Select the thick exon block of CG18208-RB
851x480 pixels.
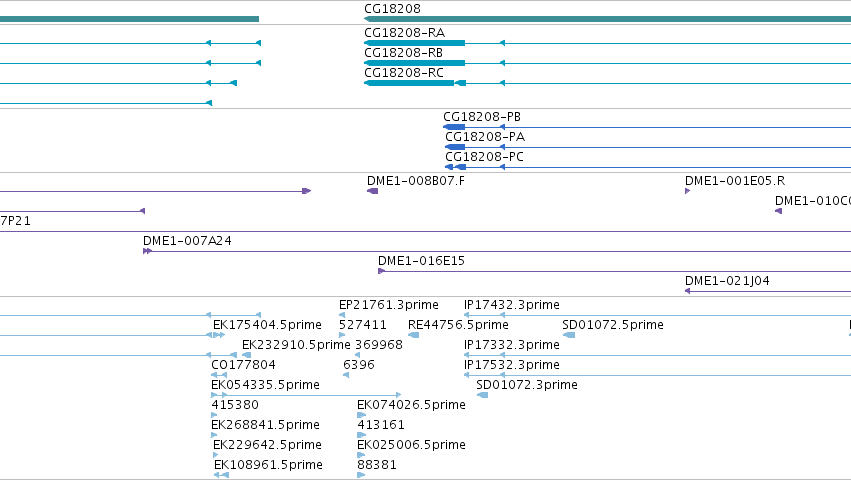click(415, 63)
